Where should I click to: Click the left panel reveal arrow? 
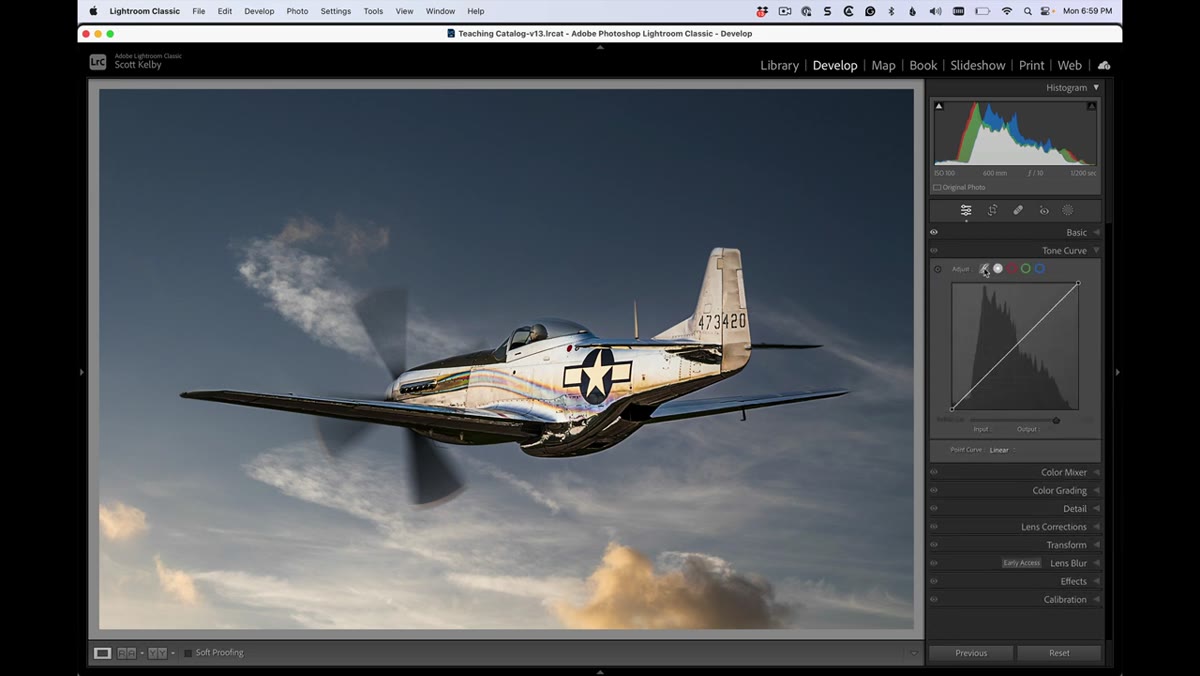tap(82, 372)
